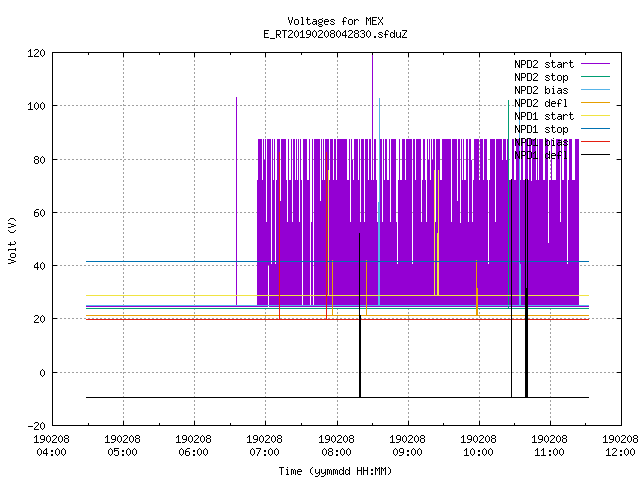Image resolution: width=640 pixels, height=480 pixels.
Task: Click the yellow NPD1 start legend line sample
Action: (x=595, y=116)
